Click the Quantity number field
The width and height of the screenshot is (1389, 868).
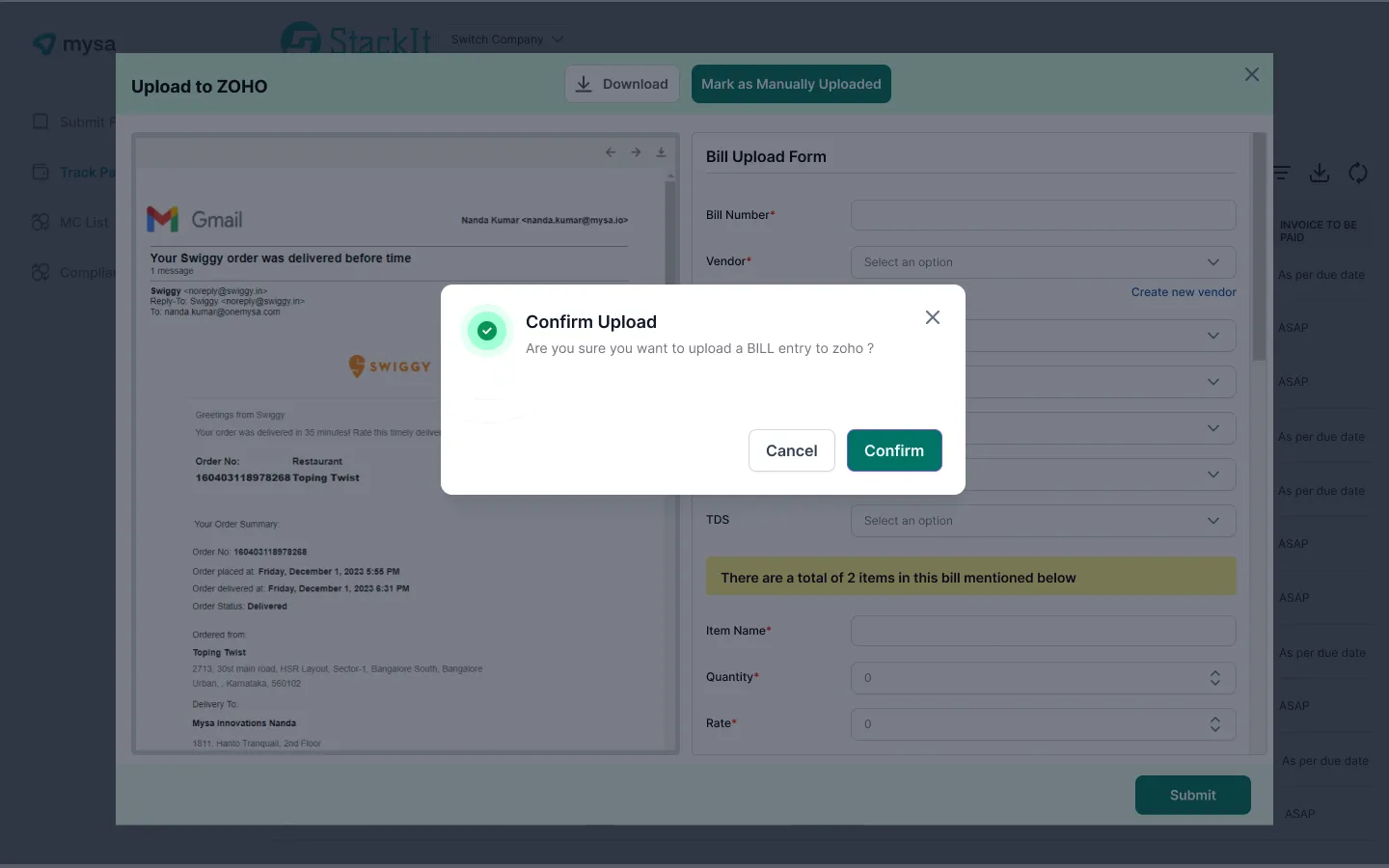tap(1043, 678)
